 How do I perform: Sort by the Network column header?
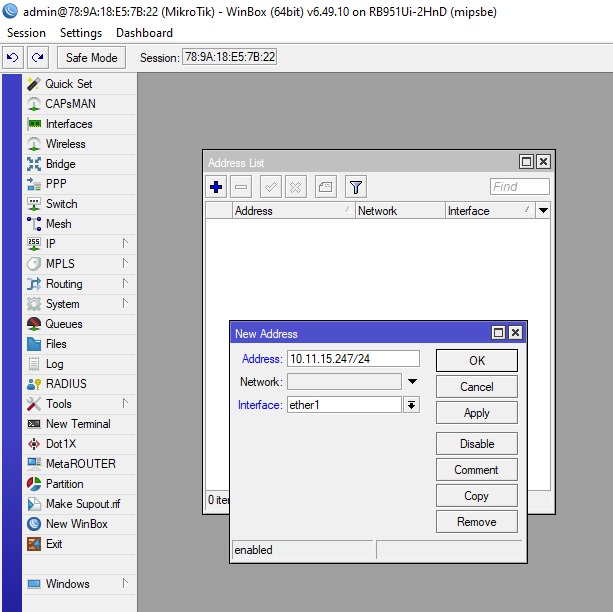tap(400, 211)
